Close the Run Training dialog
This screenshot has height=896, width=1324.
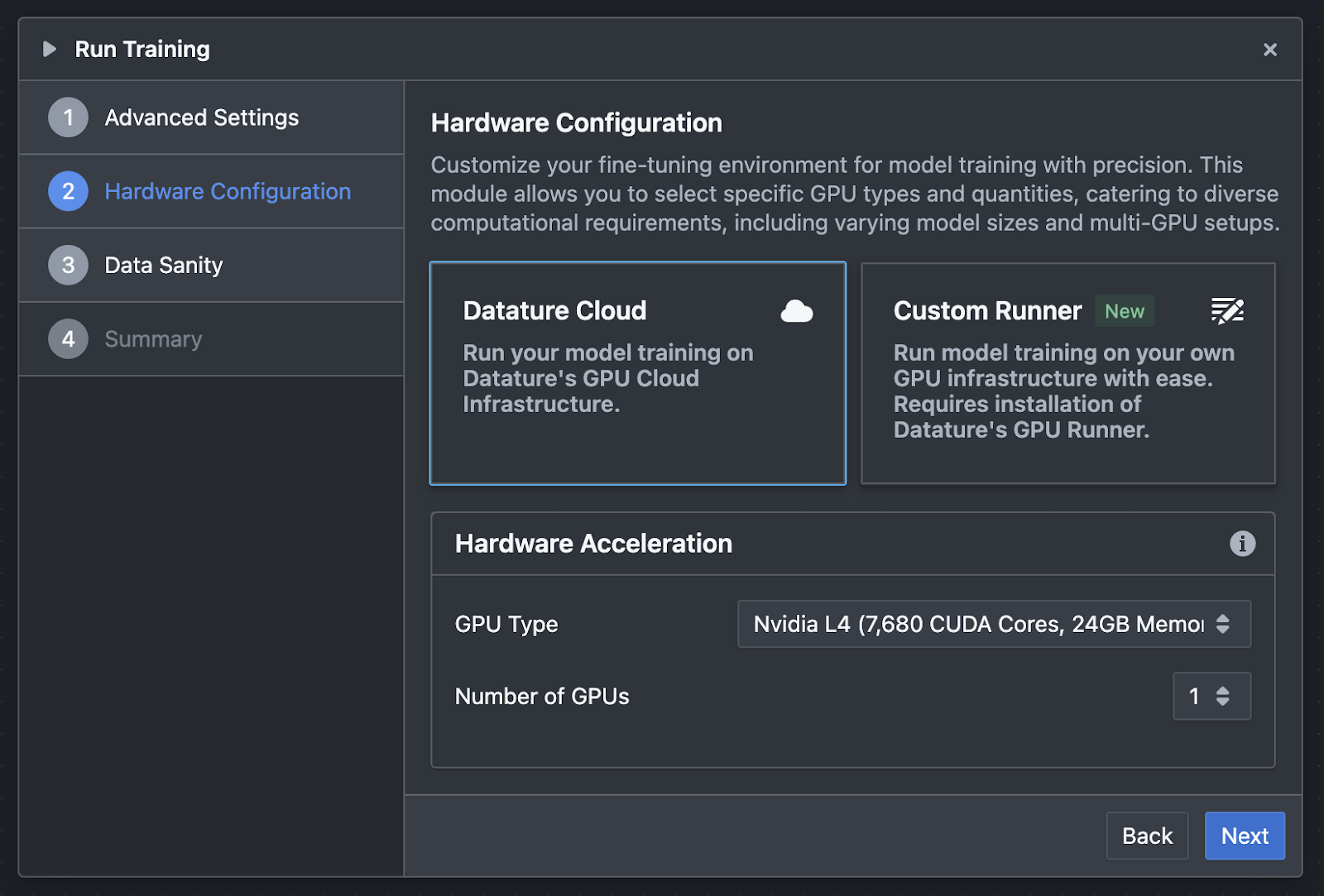[1270, 49]
